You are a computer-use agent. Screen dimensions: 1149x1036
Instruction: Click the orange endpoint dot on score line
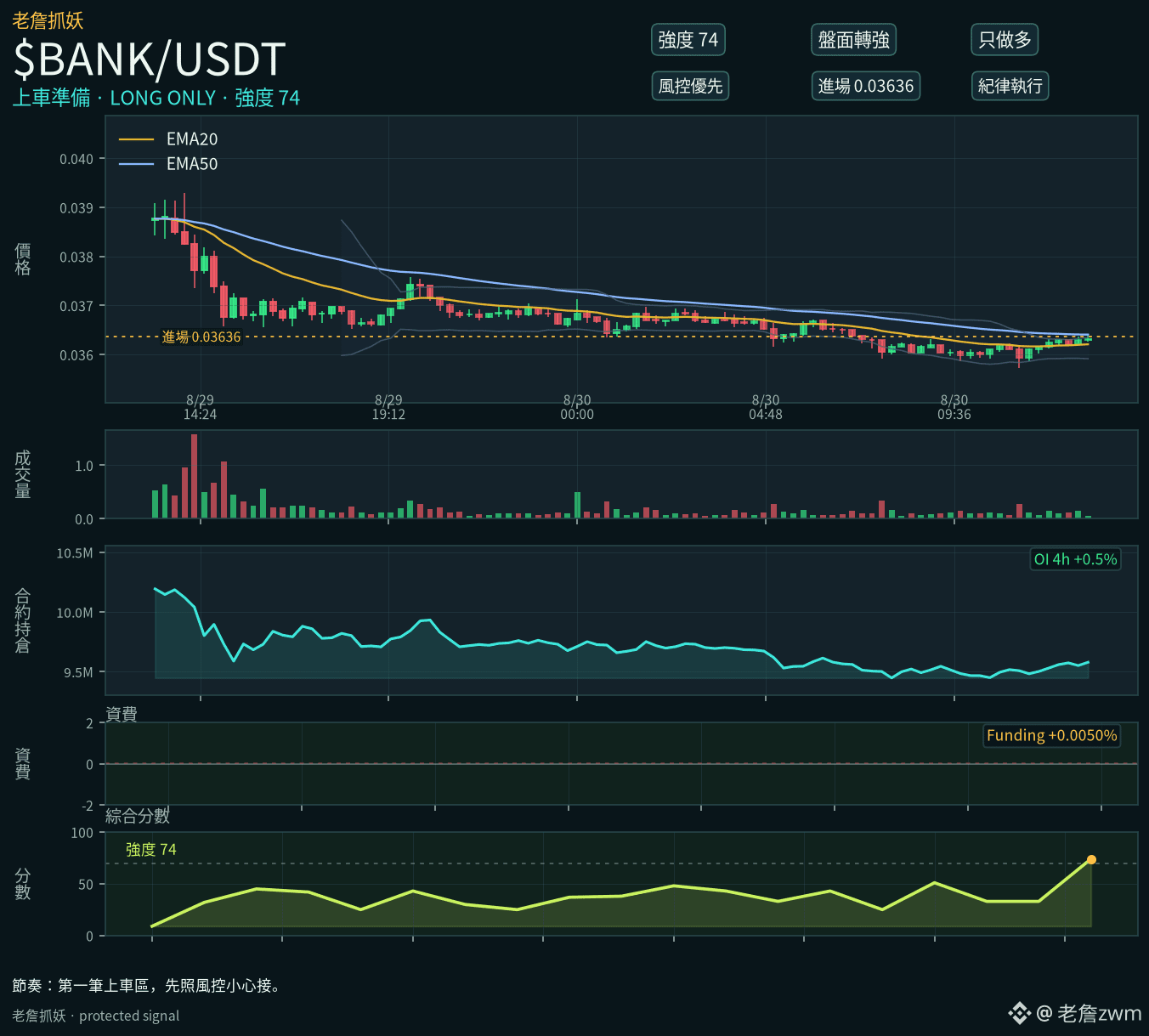click(x=1091, y=860)
